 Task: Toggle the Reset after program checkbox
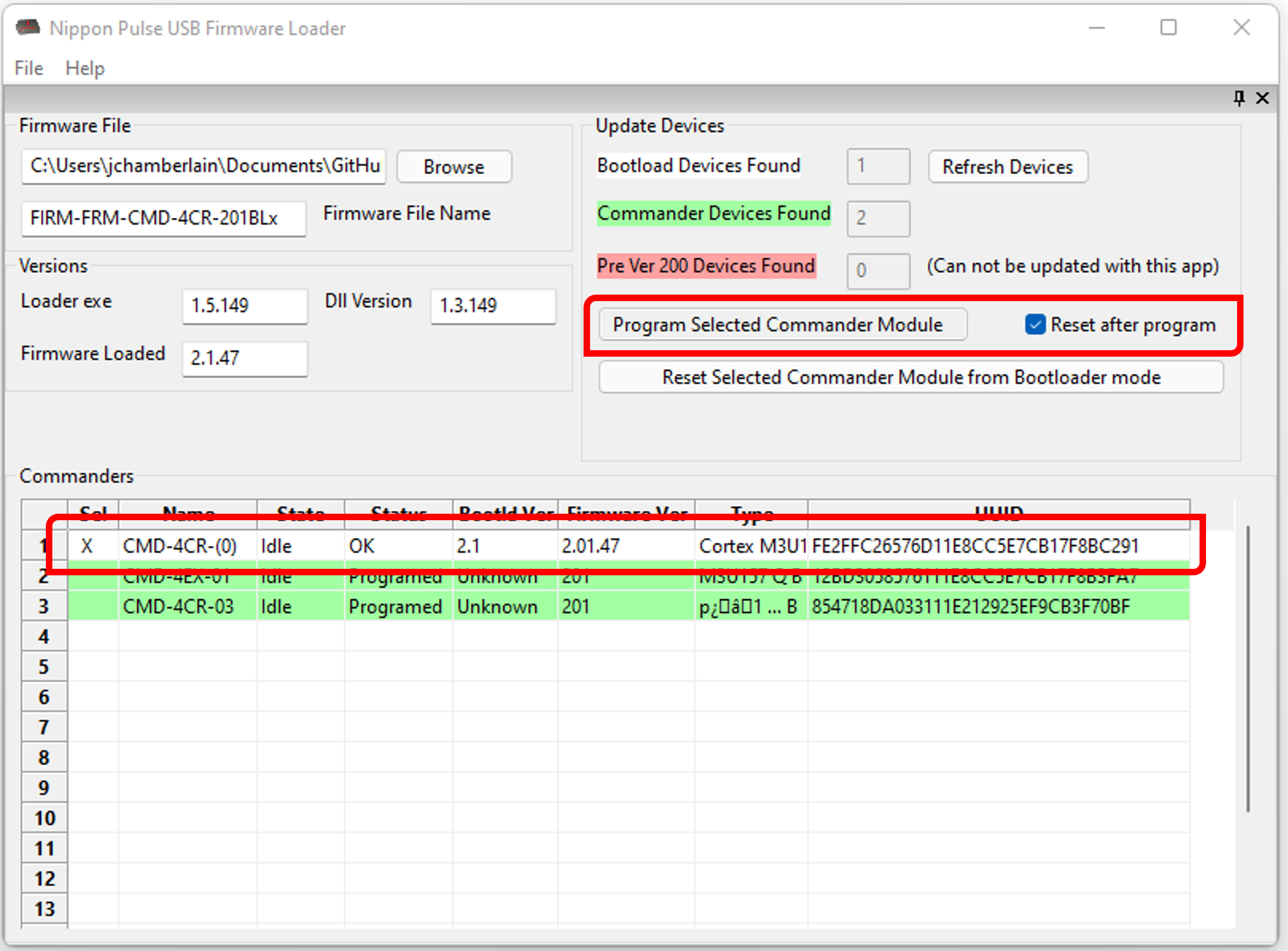coord(1035,325)
